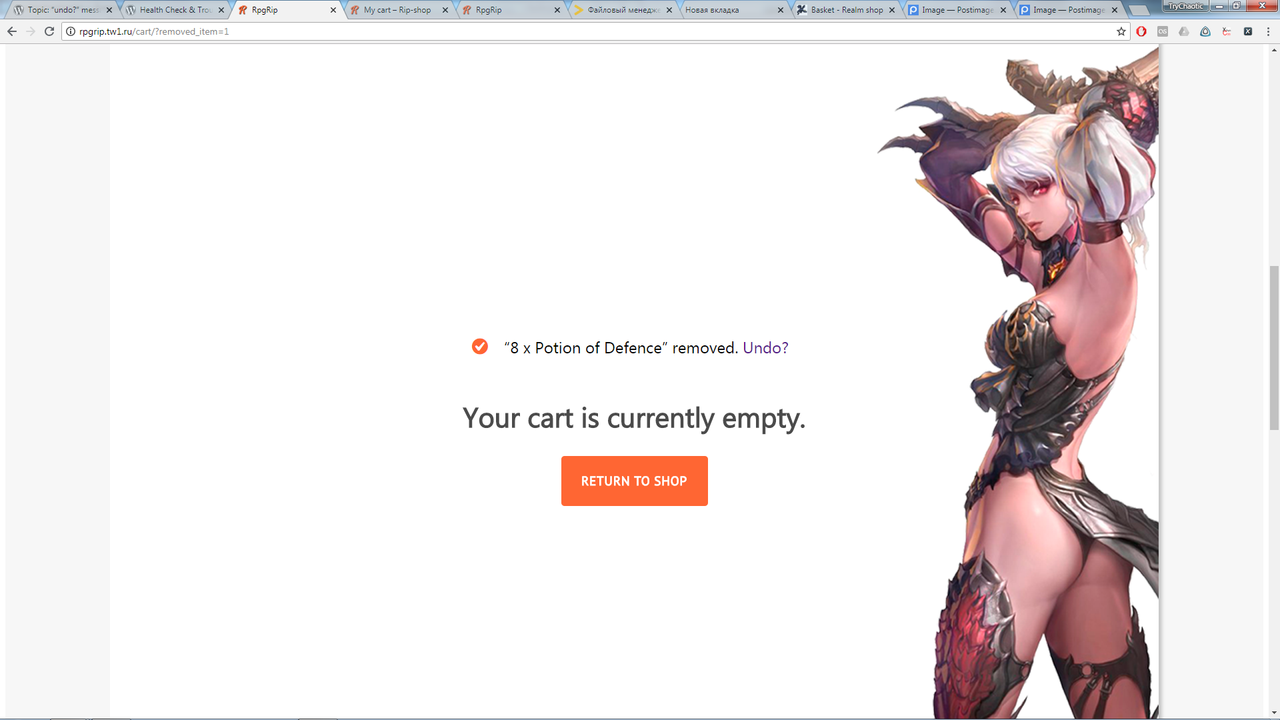
Task: Switch to the "Basket - Realm shop" tab
Action: pyautogui.click(x=844, y=10)
